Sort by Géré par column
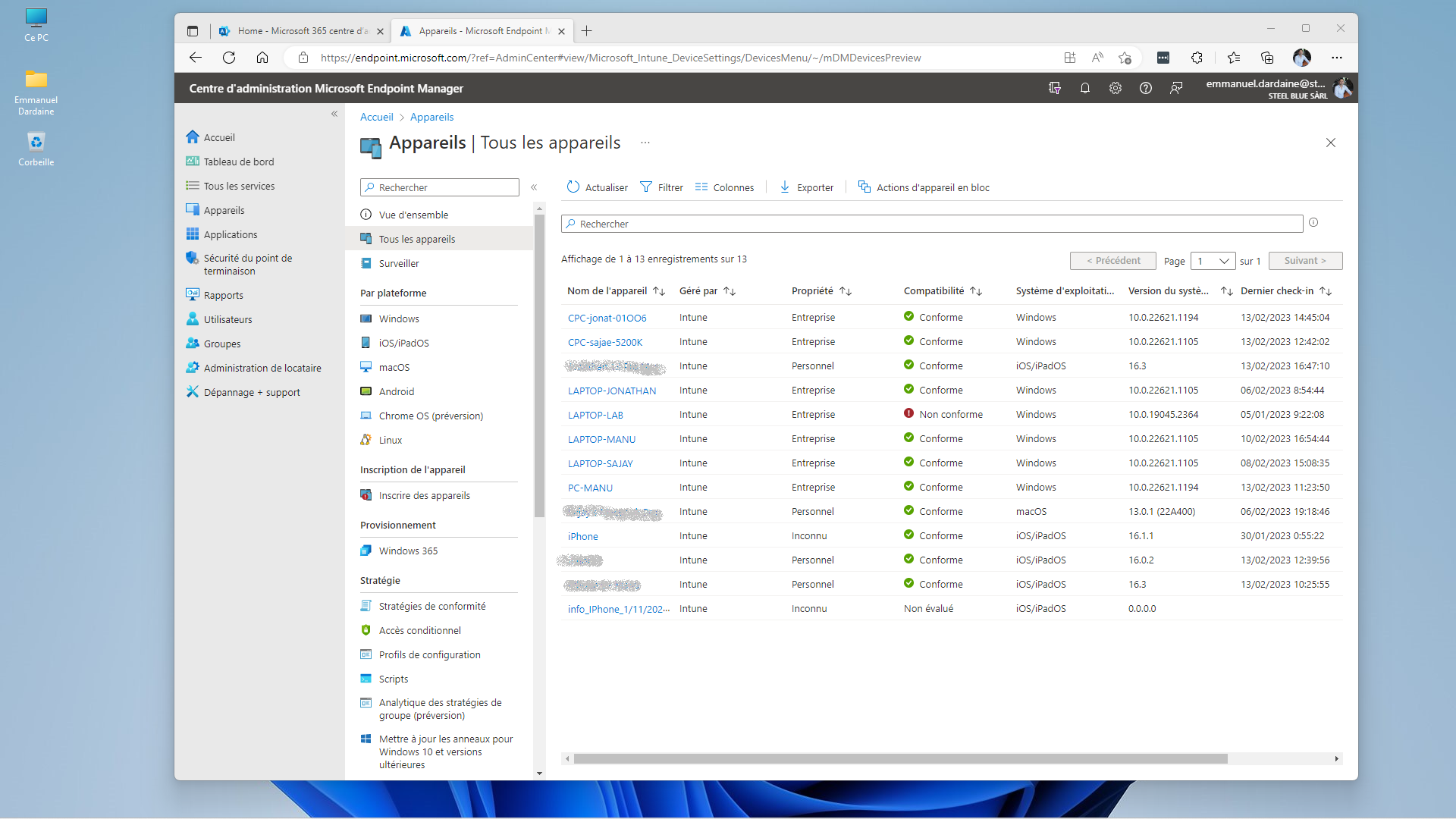 click(x=708, y=291)
